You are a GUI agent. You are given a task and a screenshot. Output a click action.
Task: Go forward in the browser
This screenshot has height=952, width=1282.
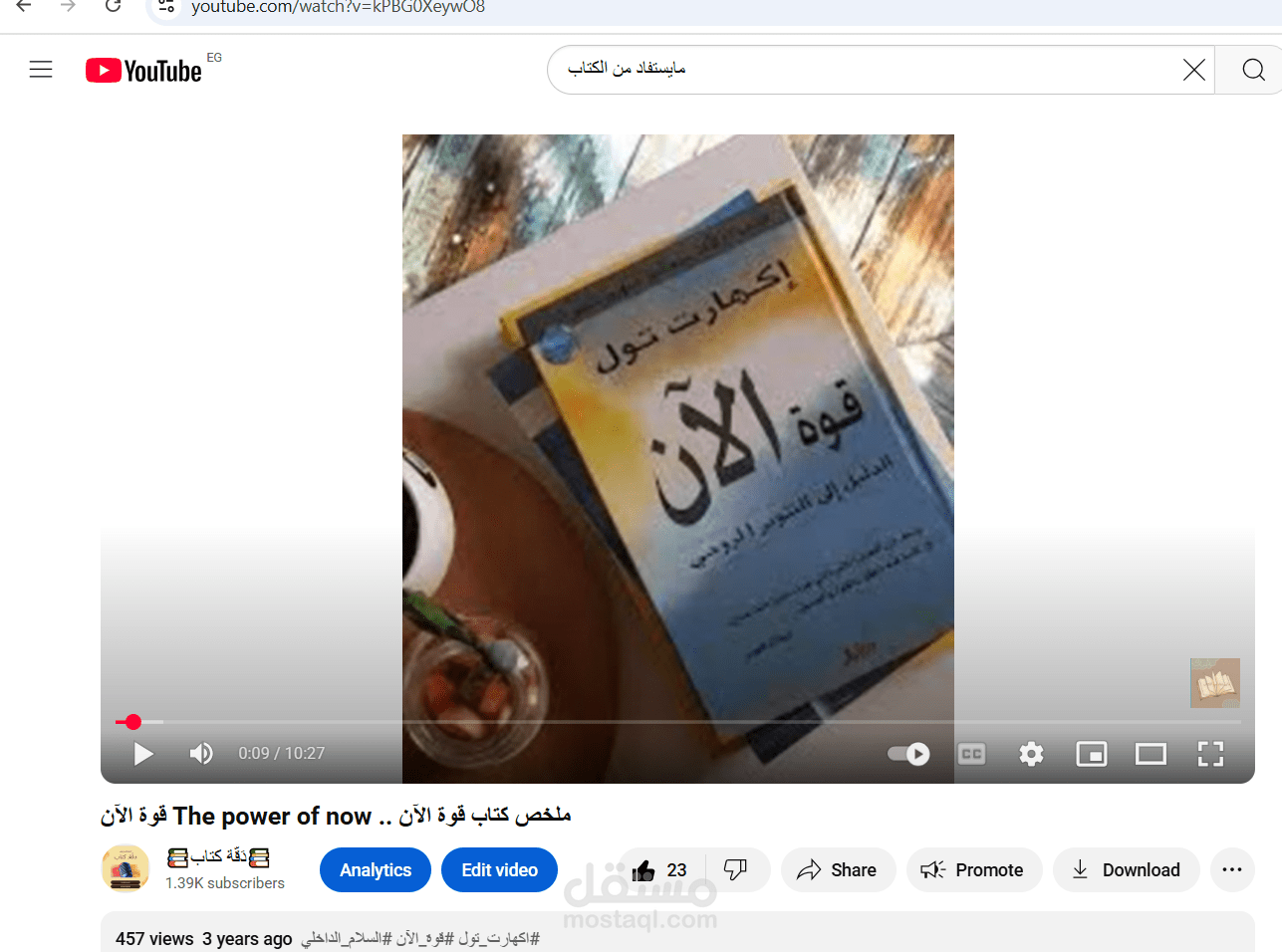tap(69, 6)
